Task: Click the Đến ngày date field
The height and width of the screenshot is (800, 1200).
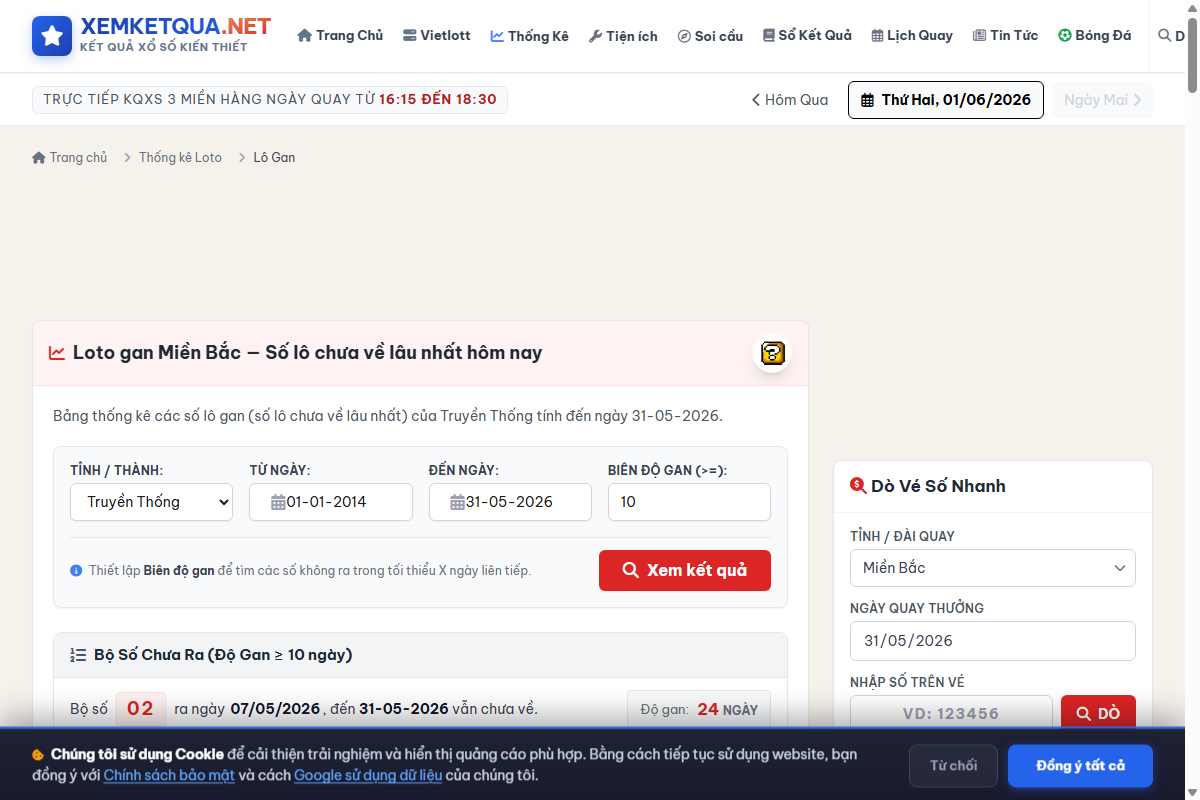Action: tap(510, 502)
